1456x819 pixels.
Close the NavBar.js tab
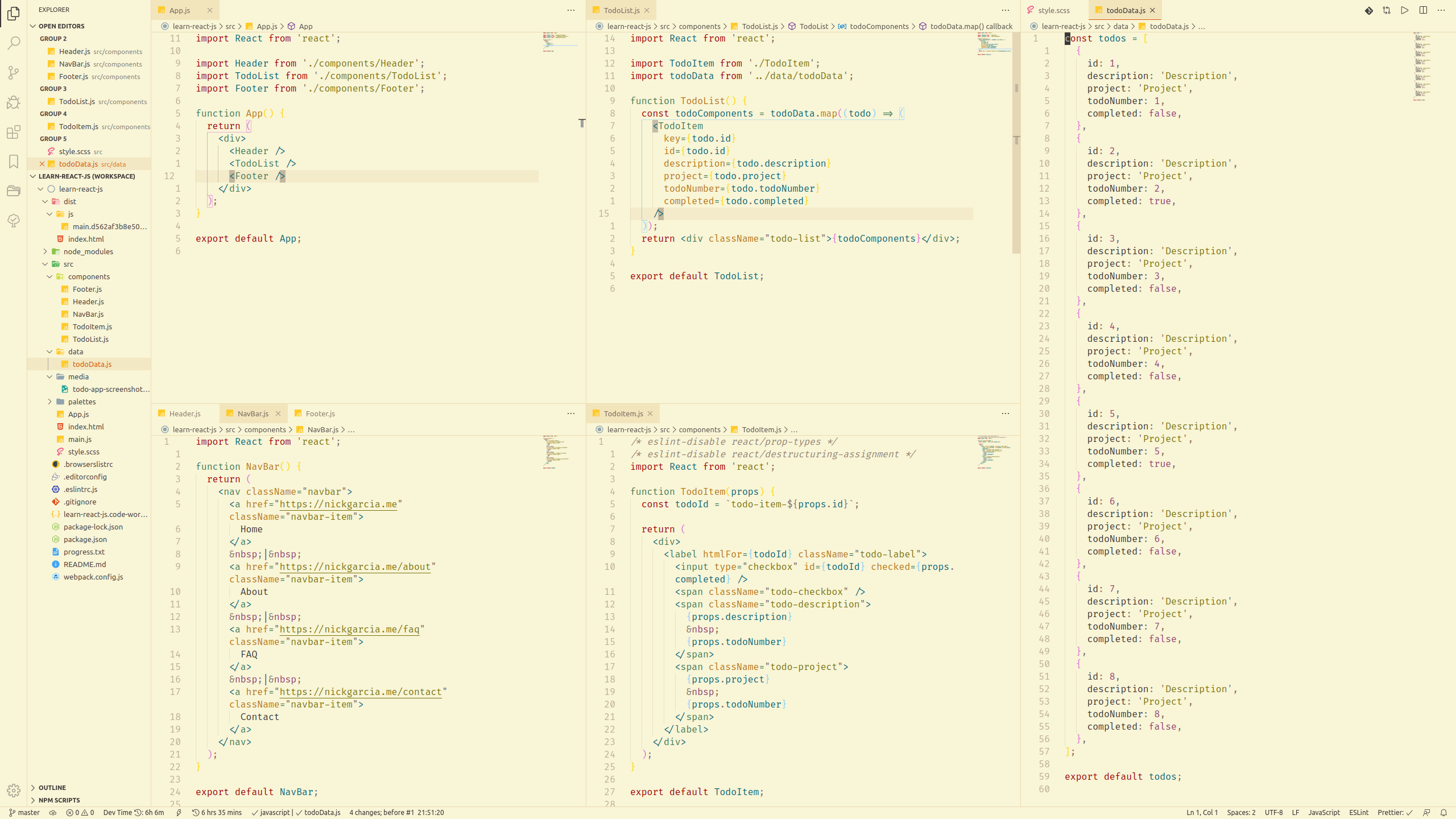point(278,413)
